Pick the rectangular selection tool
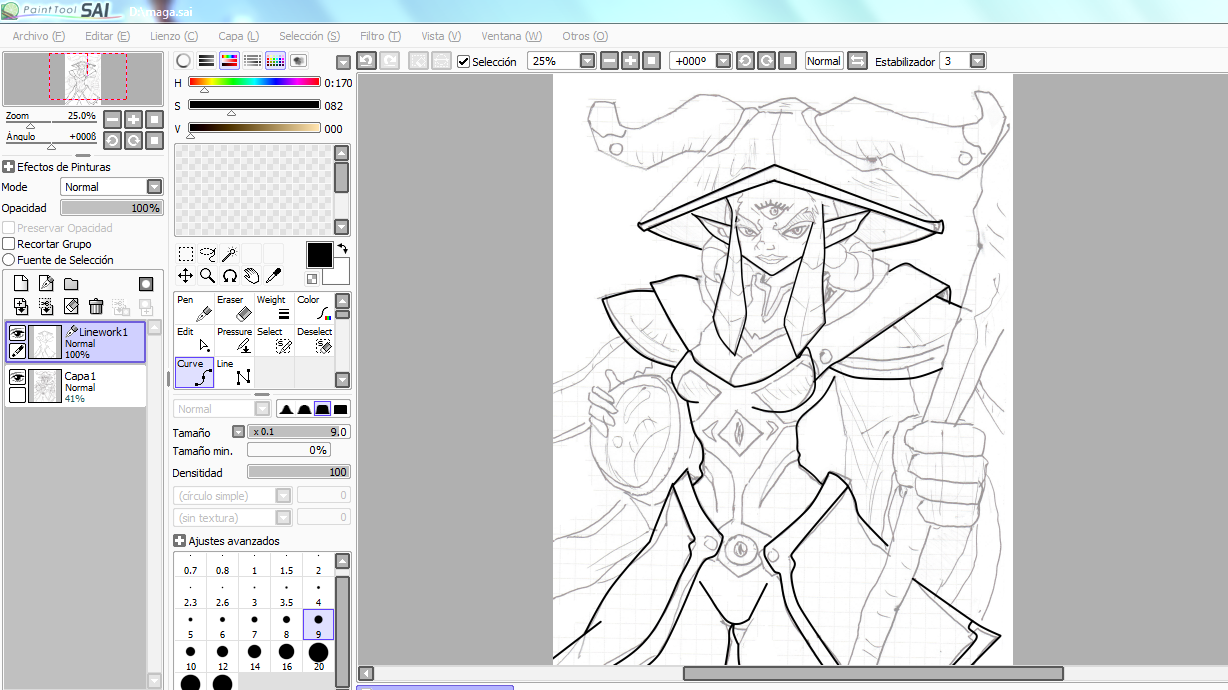This screenshot has width=1228, height=690. point(186,254)
